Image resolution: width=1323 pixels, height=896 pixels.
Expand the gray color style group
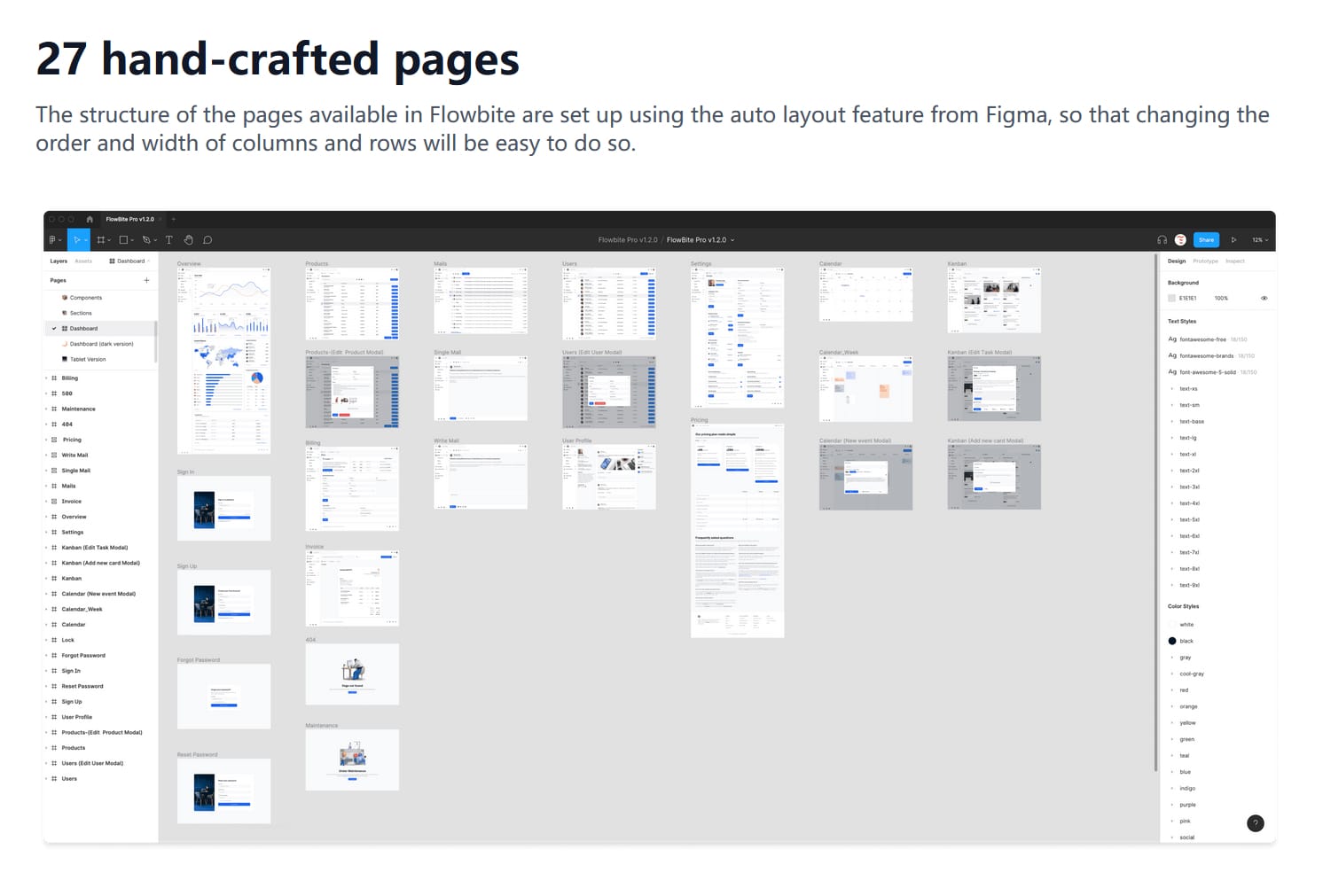point(1172,658)
